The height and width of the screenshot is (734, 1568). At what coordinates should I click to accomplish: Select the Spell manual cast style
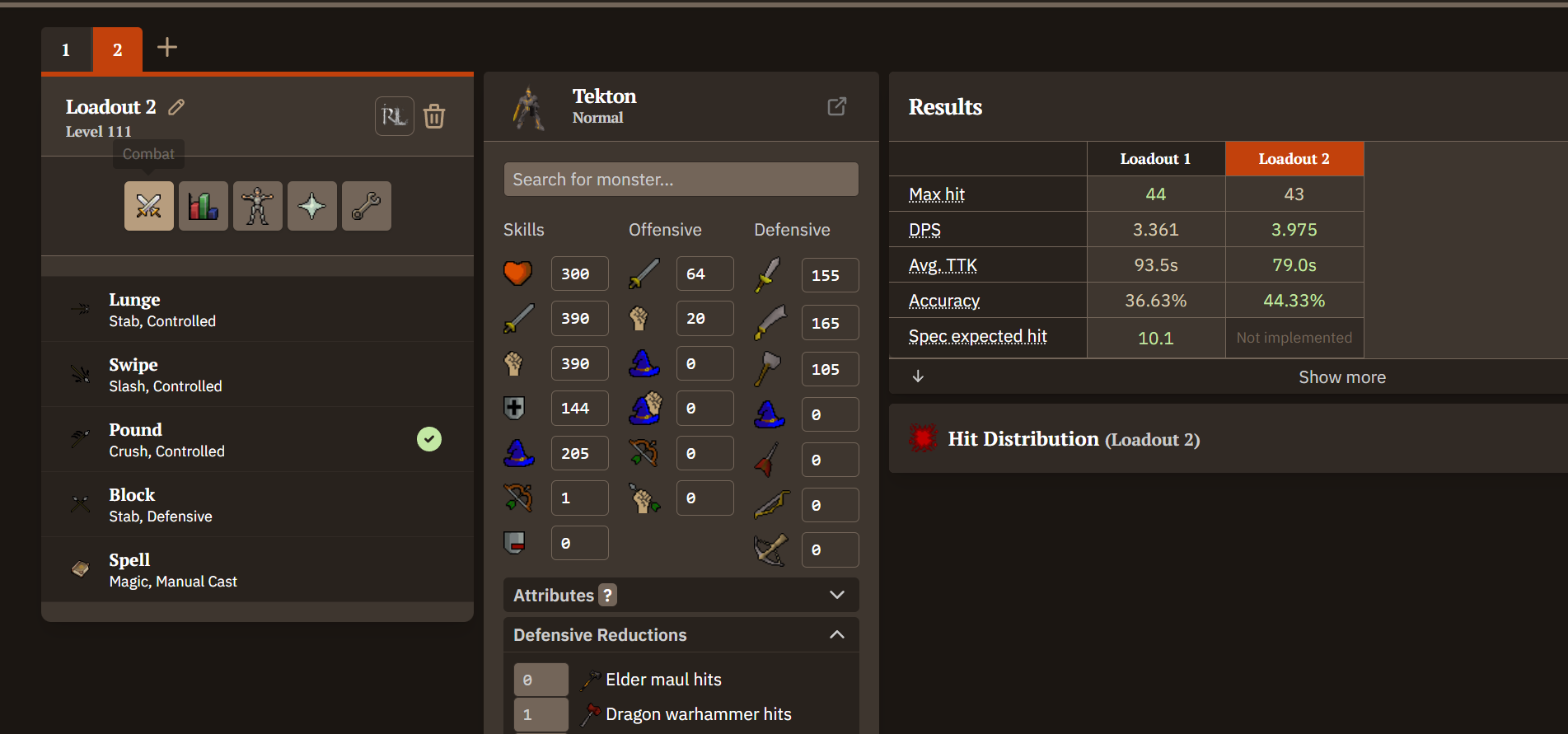click(257, 570)
